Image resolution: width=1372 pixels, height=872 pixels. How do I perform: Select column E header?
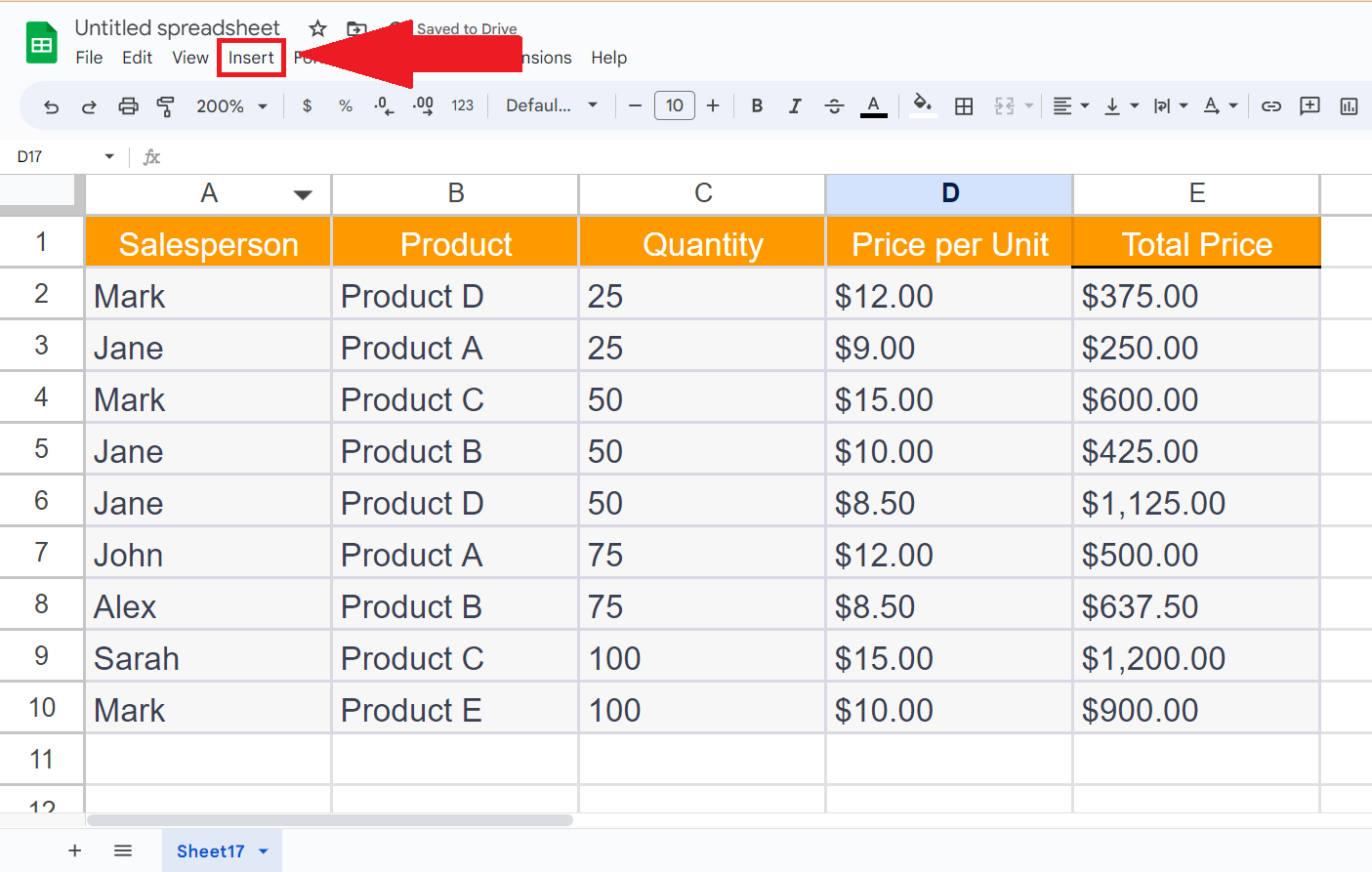[x=1196, y=193]
